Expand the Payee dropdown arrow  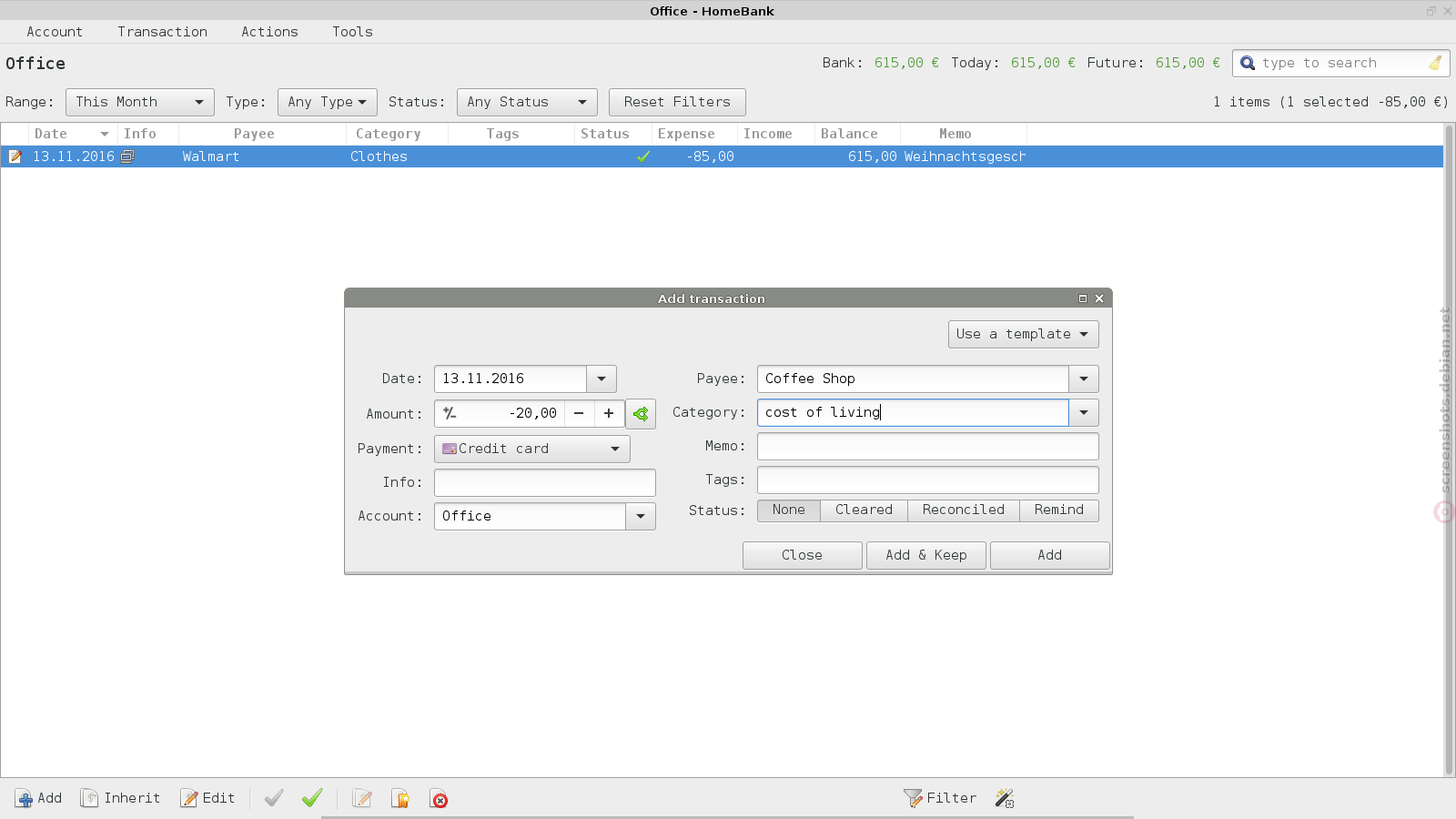[1084, 379]
